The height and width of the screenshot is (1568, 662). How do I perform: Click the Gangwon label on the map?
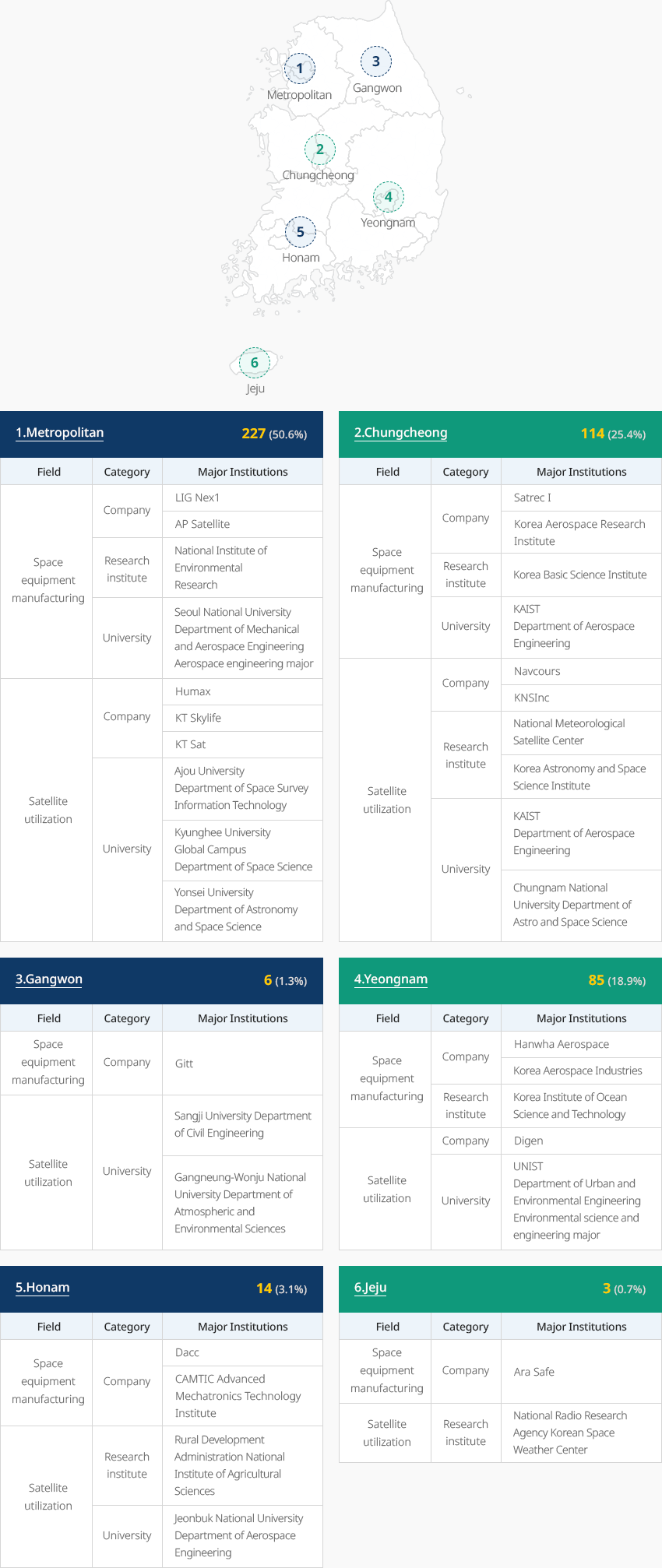377,88
